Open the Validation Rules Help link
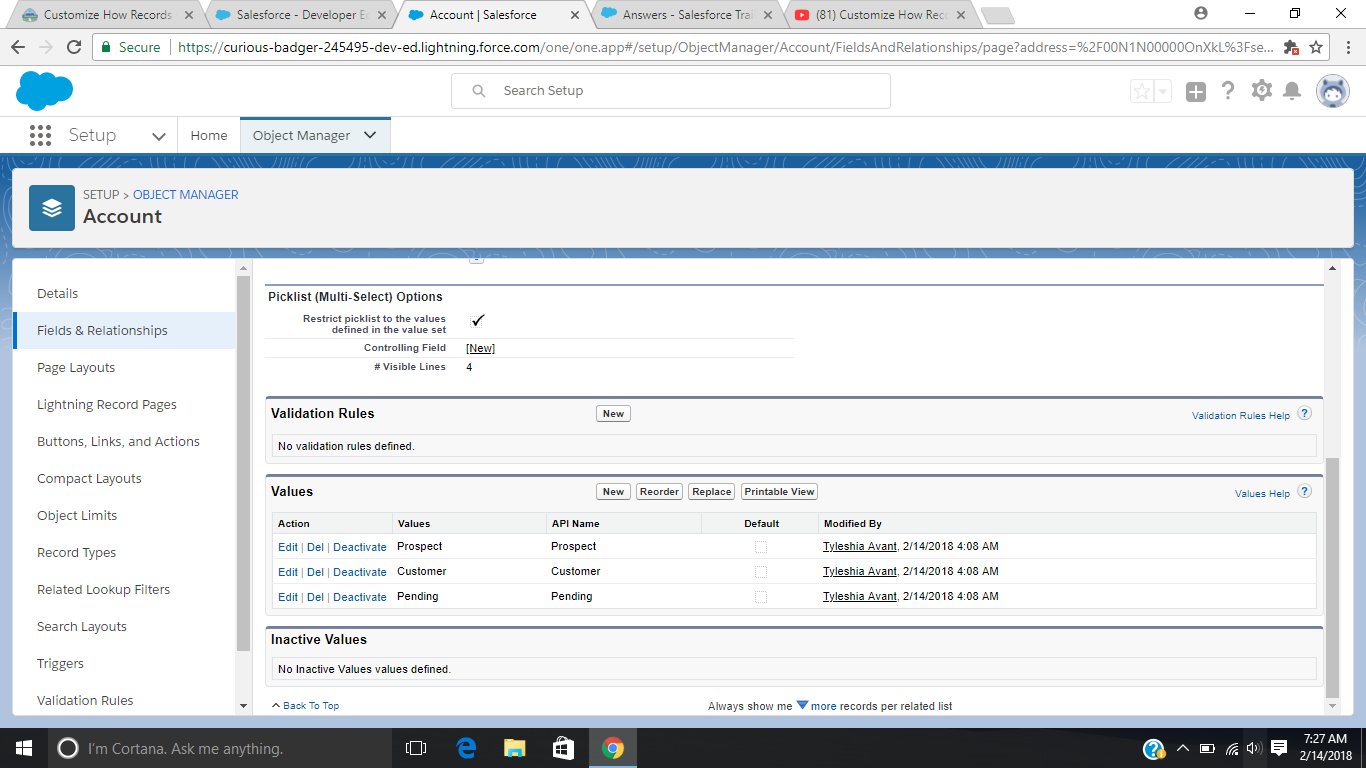The height and width of the screenshot is (768, 1366). (x=1241, y=415)
